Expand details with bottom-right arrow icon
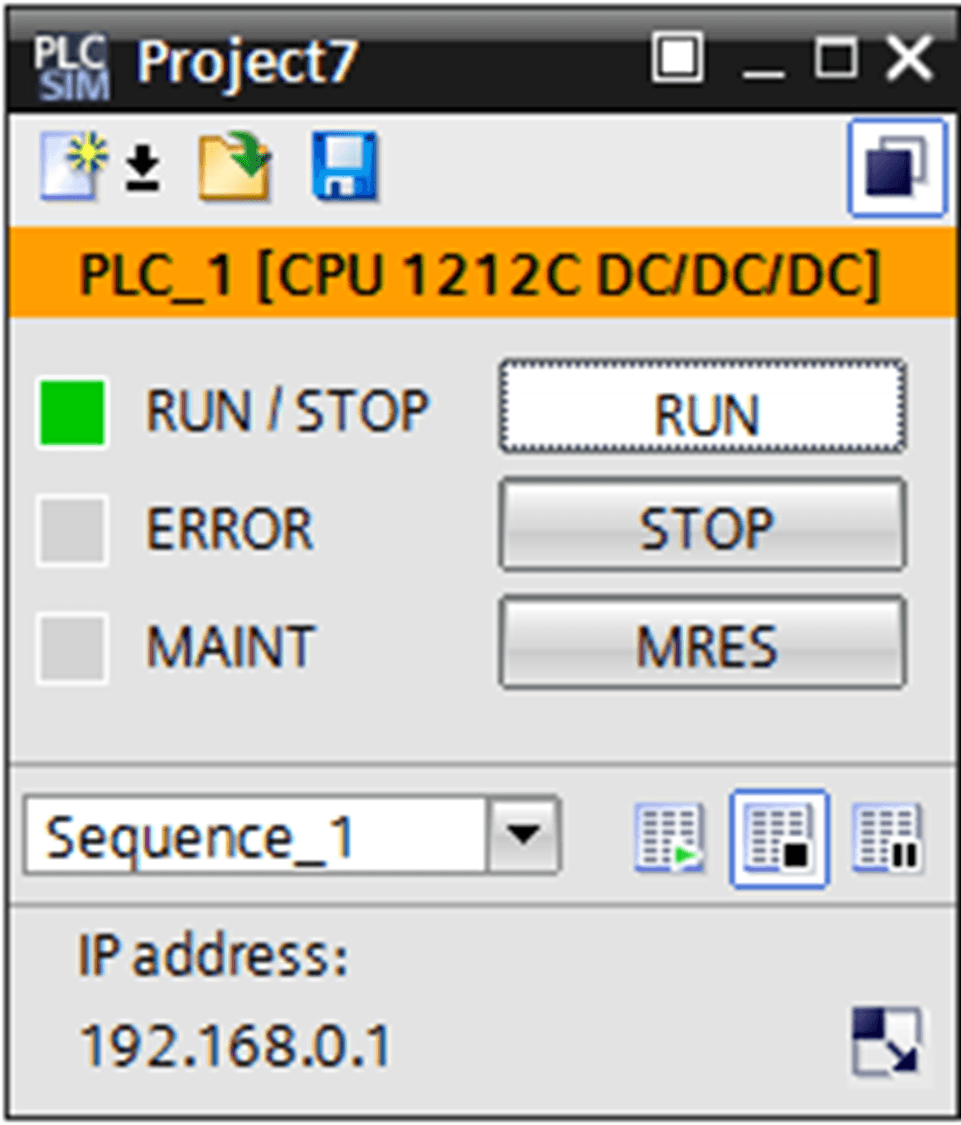 [x=886, y=1042]
